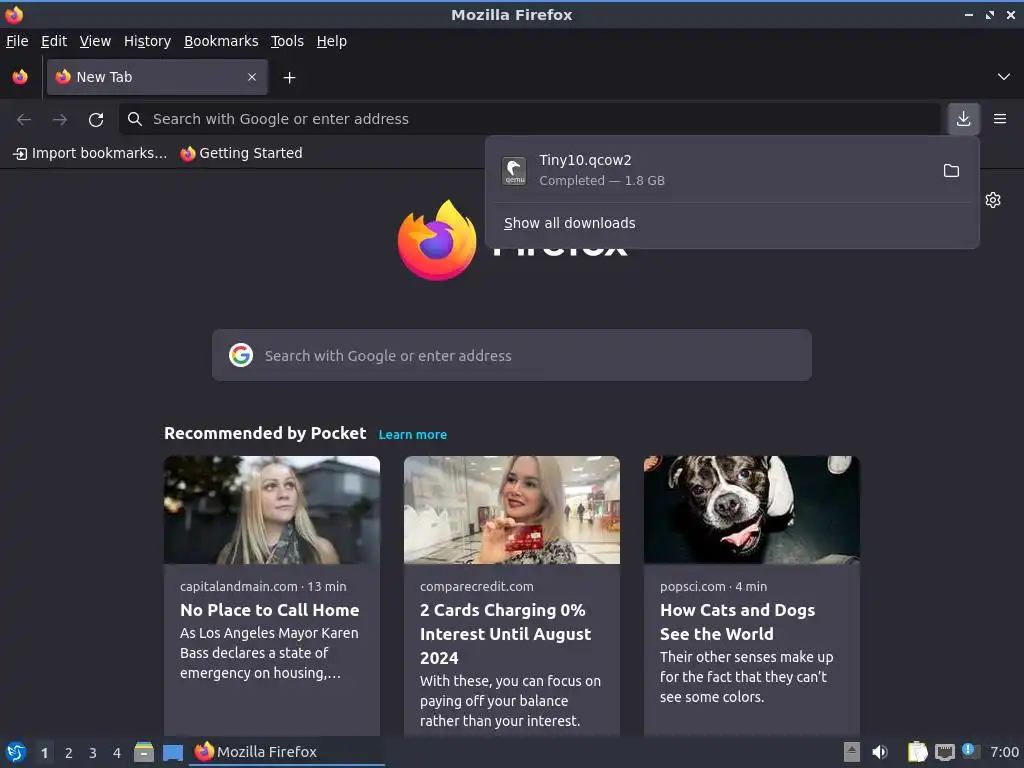Open No Place to Call Home thumbnail
The height and width of the screenshot is (768, 1024).
[272, 510]
